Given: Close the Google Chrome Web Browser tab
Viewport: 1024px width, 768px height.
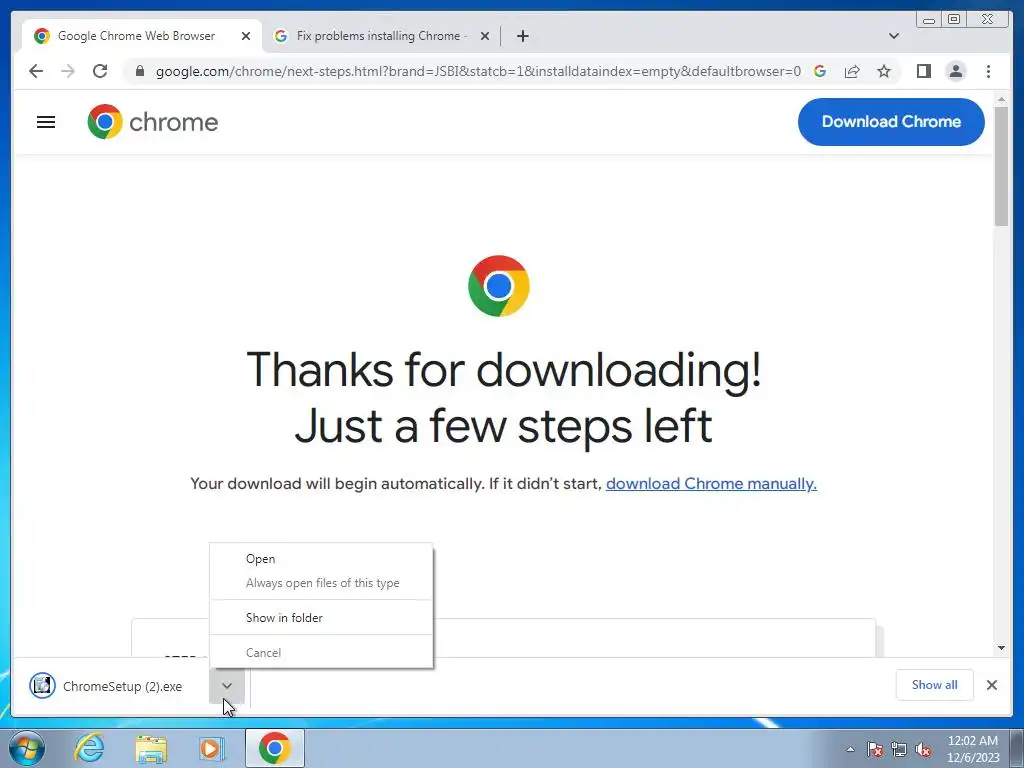Looking at the screenshot, I should click(246, 36).
